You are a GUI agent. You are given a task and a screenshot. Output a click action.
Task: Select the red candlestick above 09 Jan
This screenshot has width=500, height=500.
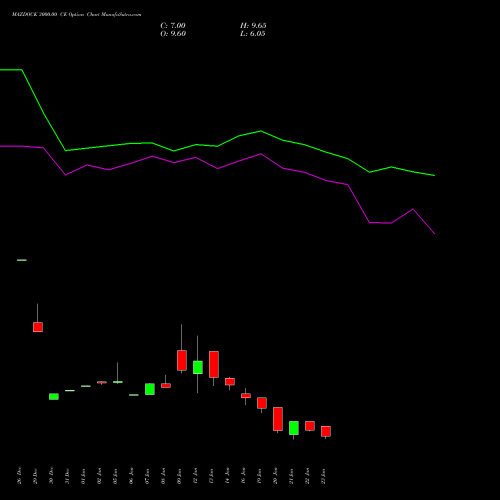coord(182,360)
